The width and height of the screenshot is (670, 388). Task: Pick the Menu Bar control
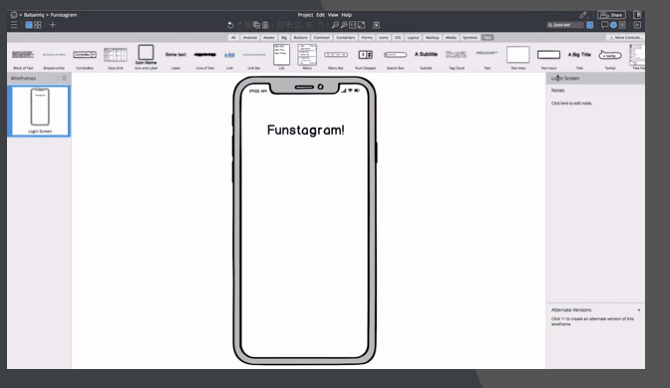(x=336, y=58)
